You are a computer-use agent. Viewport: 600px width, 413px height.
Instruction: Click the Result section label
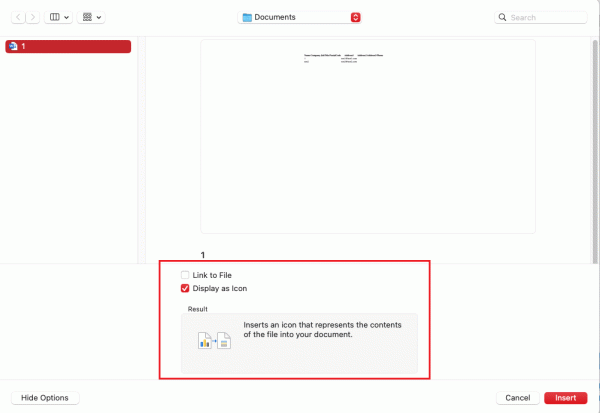click(197, 309)
